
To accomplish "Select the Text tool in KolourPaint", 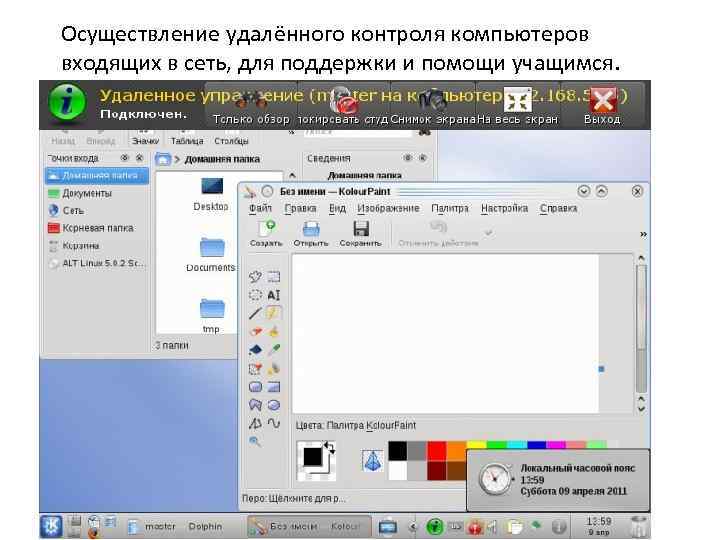I will coord(274,295).
